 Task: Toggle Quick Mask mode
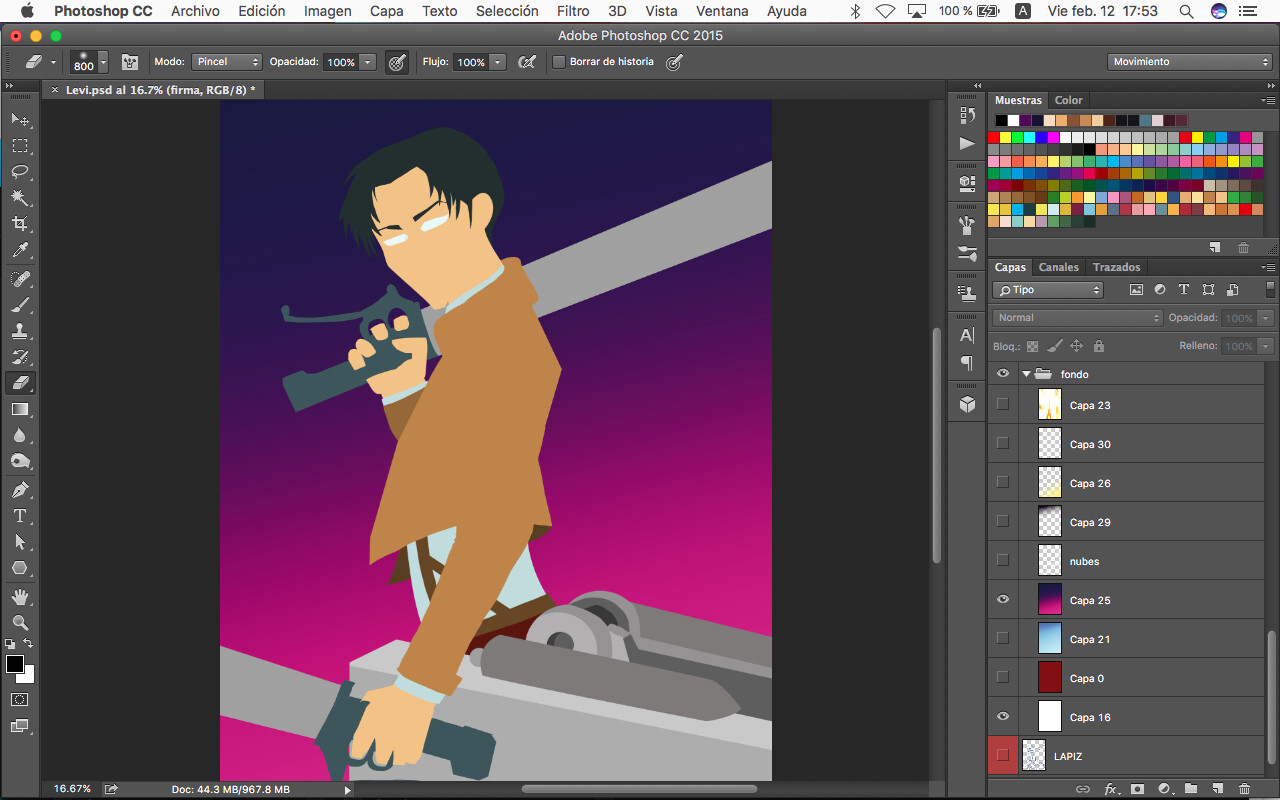coord(20,699)
